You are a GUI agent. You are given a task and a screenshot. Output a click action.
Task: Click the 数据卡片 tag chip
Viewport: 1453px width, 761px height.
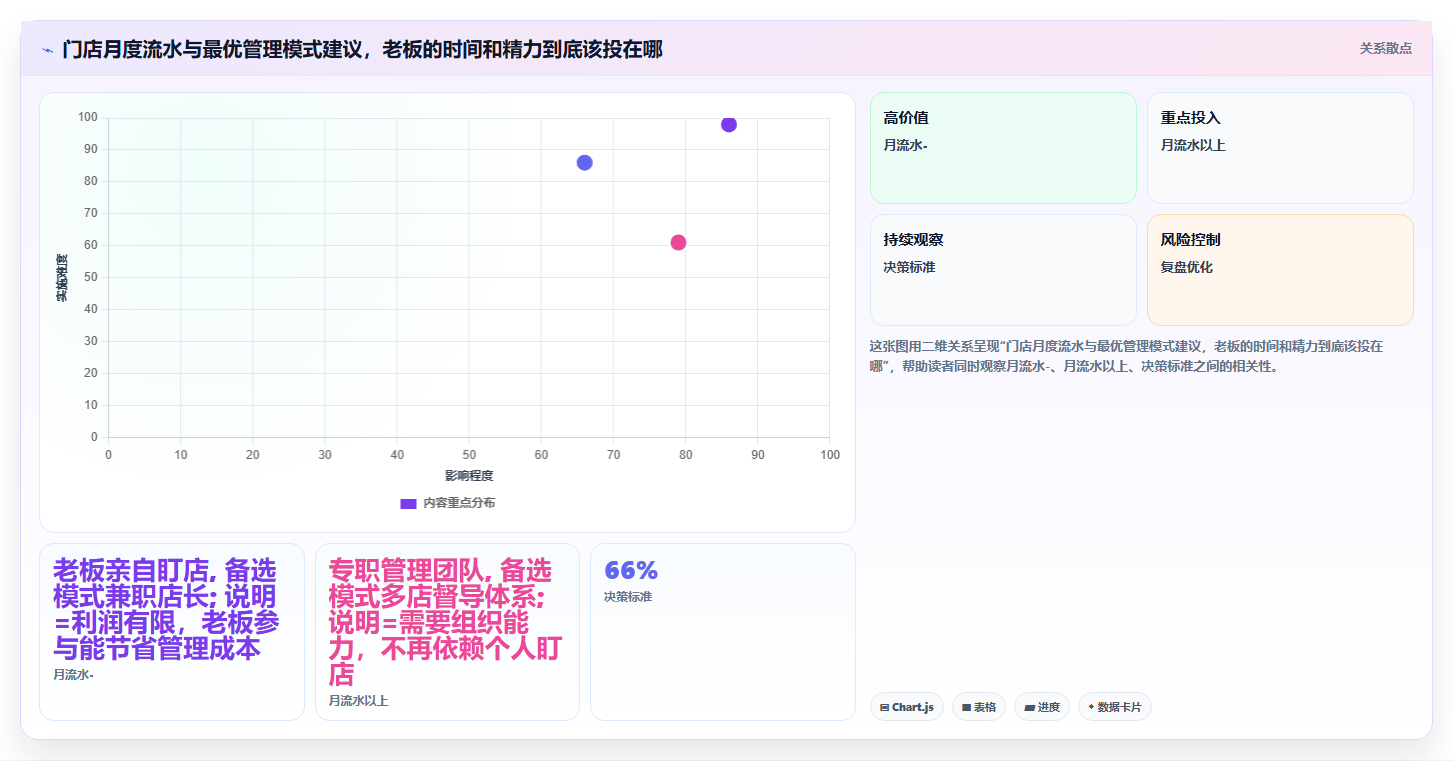[x=1115, y=707]
